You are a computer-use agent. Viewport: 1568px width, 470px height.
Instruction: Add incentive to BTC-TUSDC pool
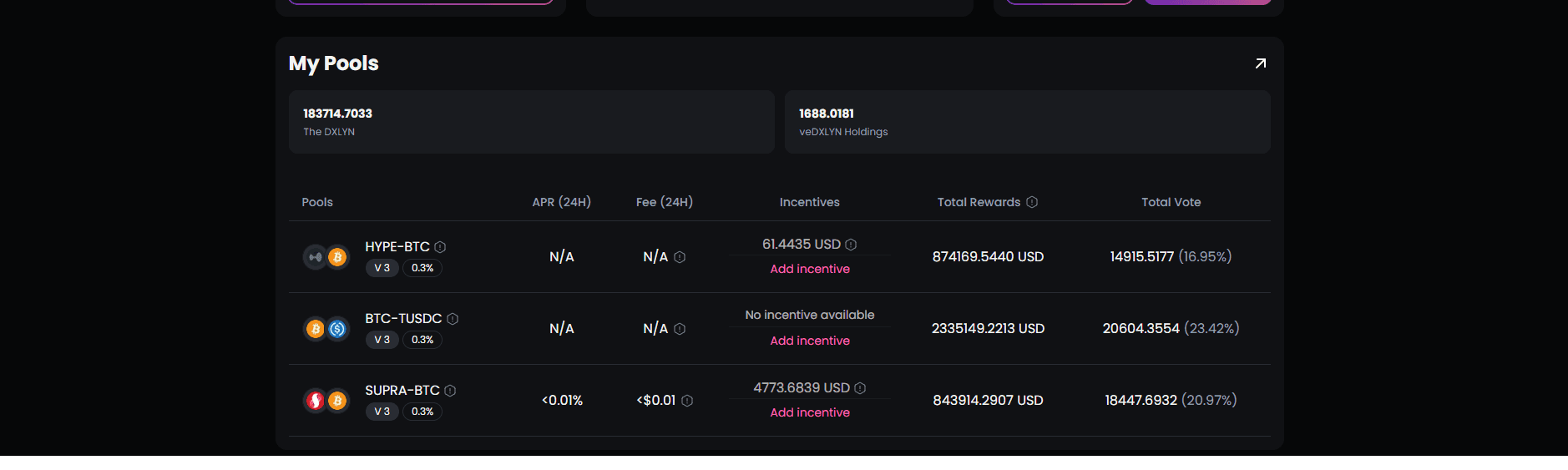(809, 341)
